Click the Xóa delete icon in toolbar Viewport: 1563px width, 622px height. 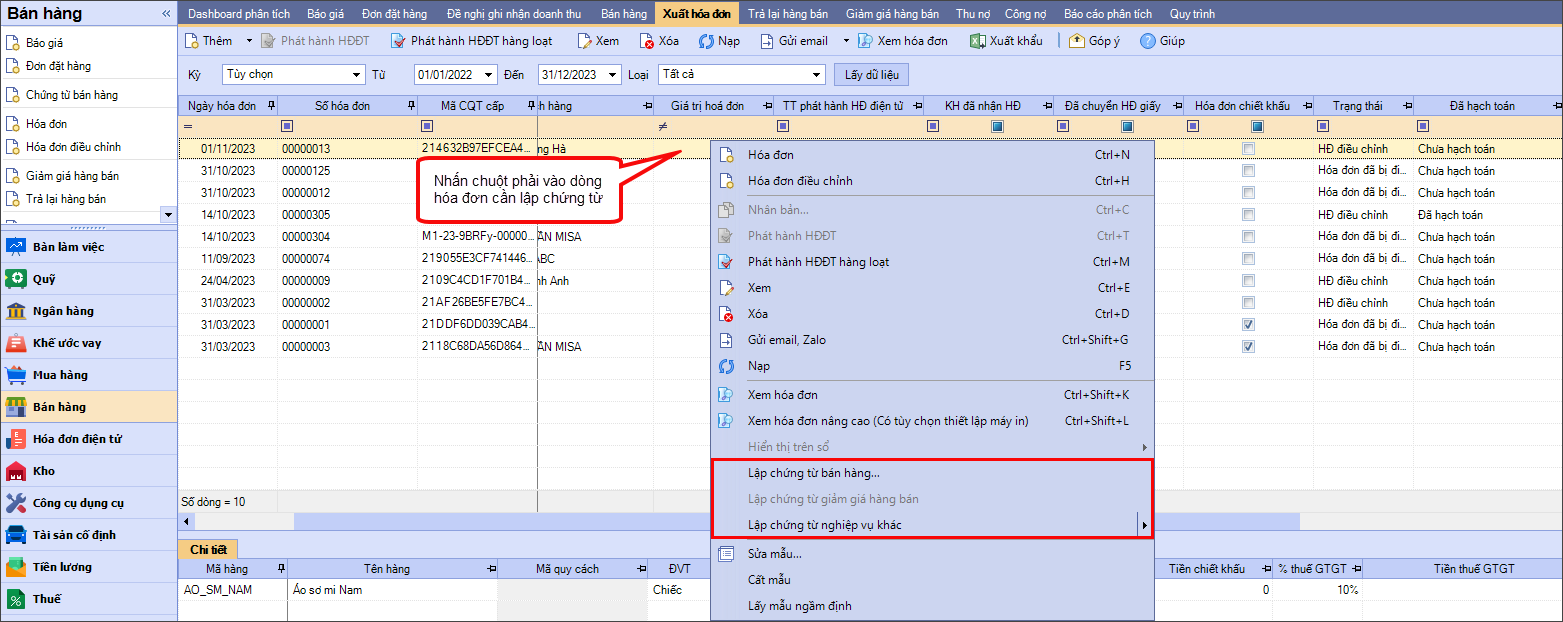click(x=648, y=41)
